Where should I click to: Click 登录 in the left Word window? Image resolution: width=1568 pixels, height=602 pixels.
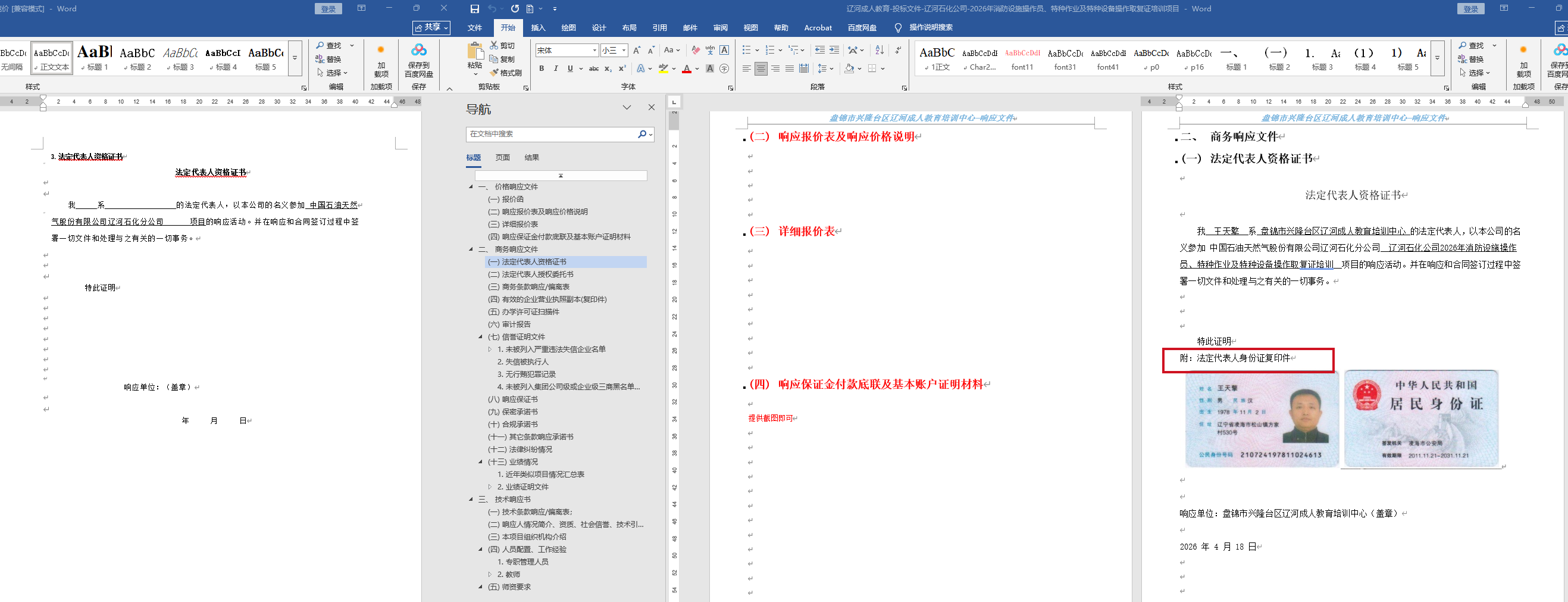328,8
